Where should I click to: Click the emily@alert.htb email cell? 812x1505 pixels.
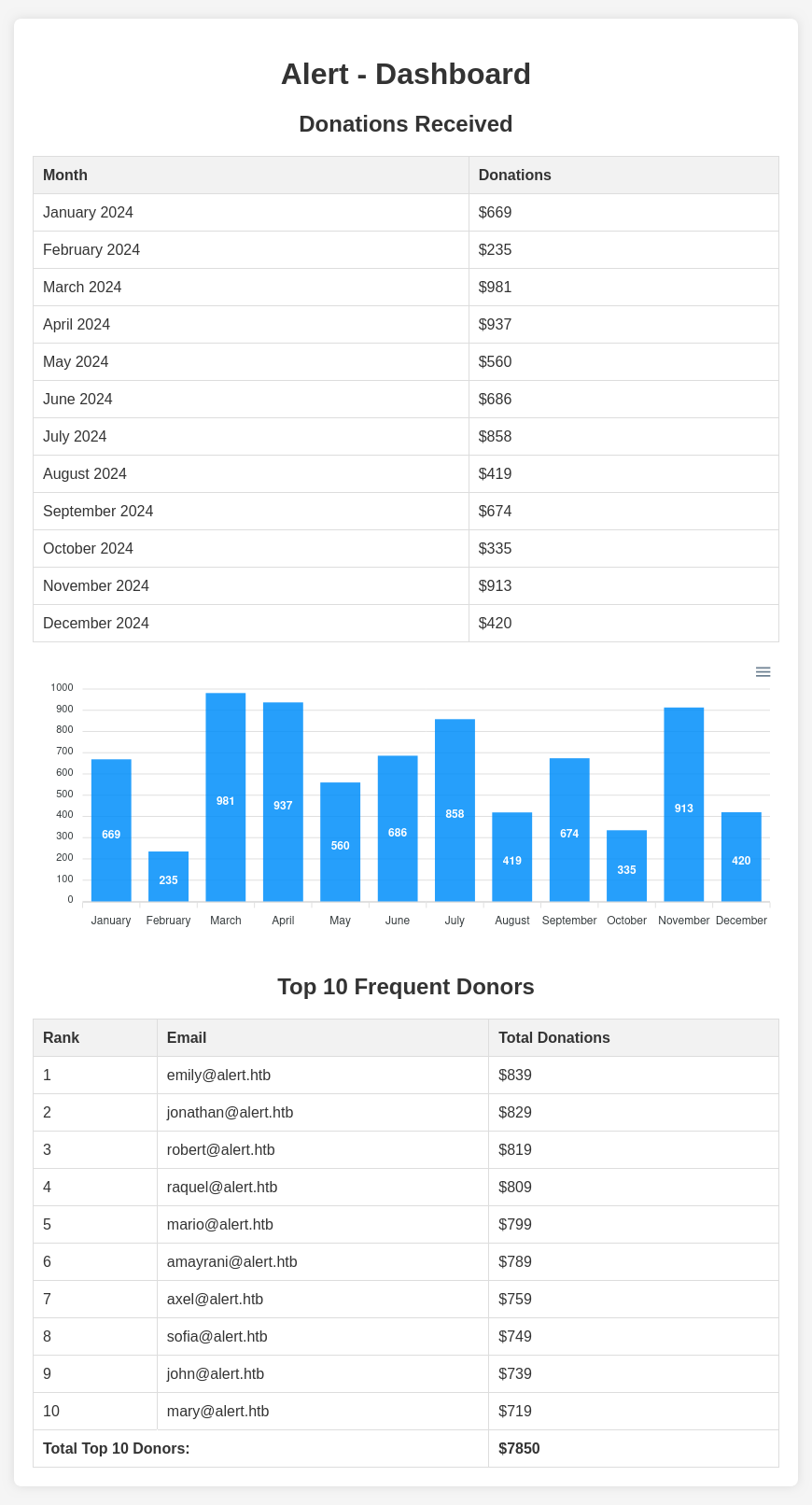[218, 1076]
